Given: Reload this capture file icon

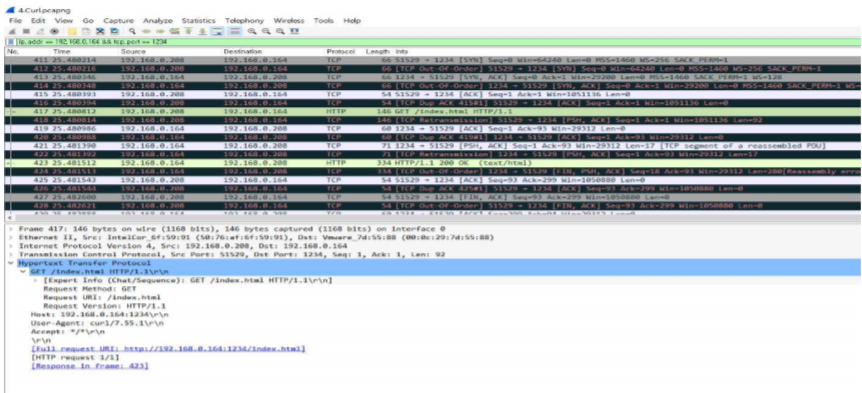Looking at the screenshot, I should coord(114,31).
